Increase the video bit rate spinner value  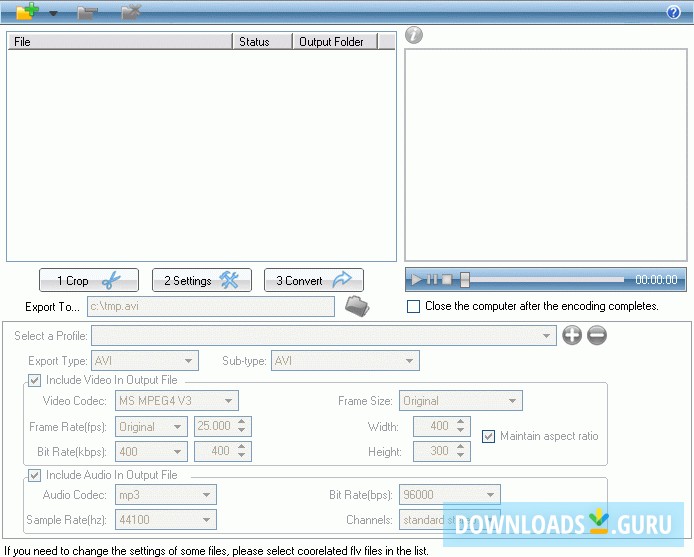pos(241,447)
